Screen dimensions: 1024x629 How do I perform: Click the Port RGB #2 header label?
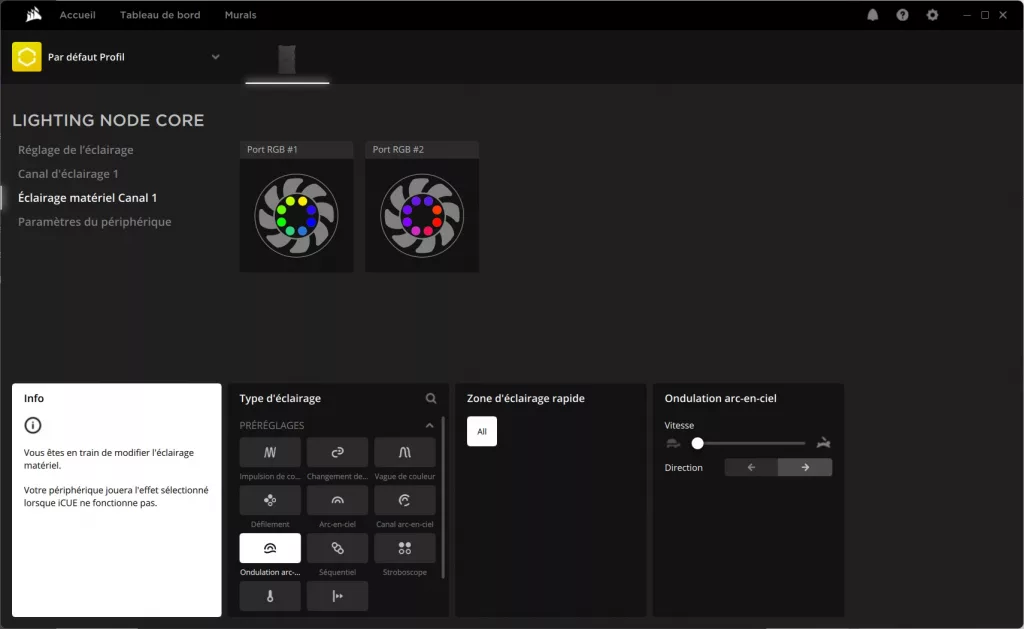click(x=398, y=150)
